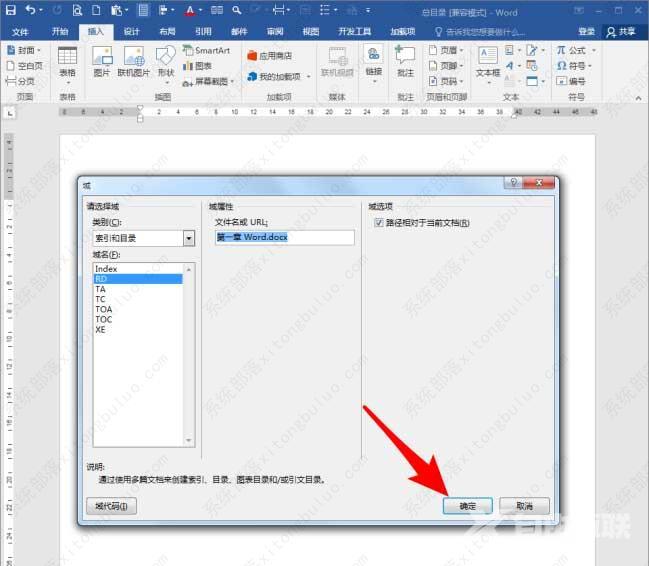Expand the 类别 category dropdown
Viewport: 649px width, 566px height.
[189, 238]
